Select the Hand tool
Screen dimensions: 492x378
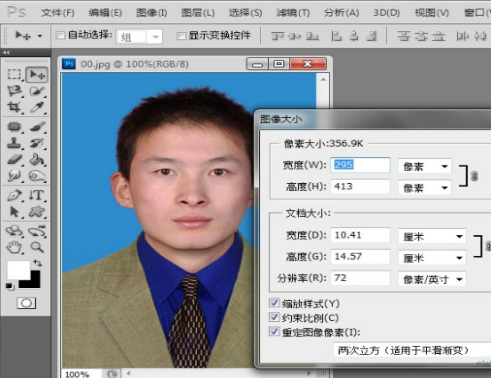14,247
